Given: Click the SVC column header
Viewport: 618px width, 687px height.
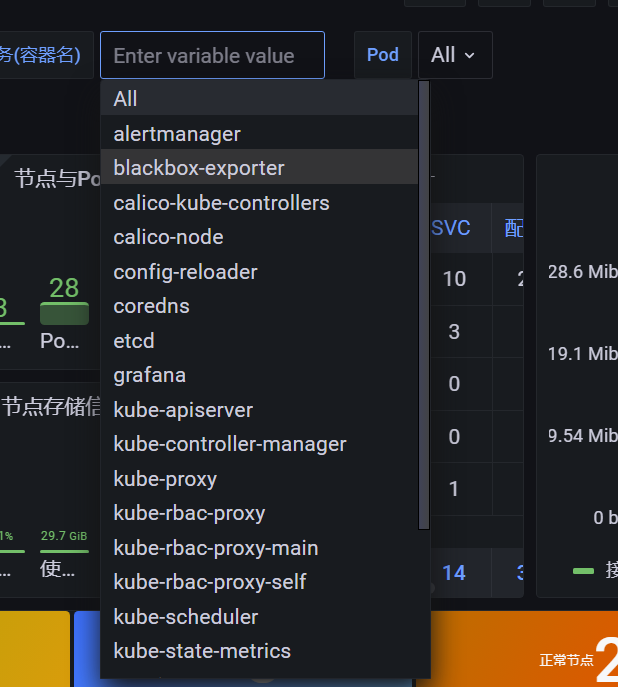Looking at the screenshot, I should pos(451,228).
